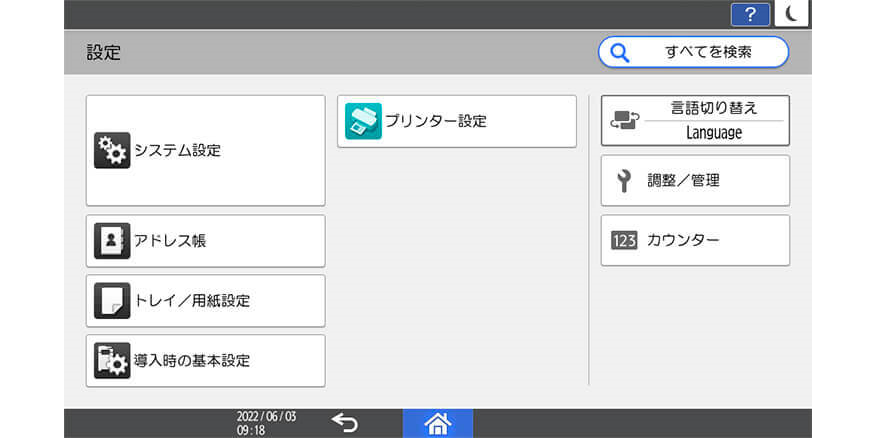The width and height of the screenshot is (876, 438).
Task: Tap the 123 counter icon
Action: point(624,241)
